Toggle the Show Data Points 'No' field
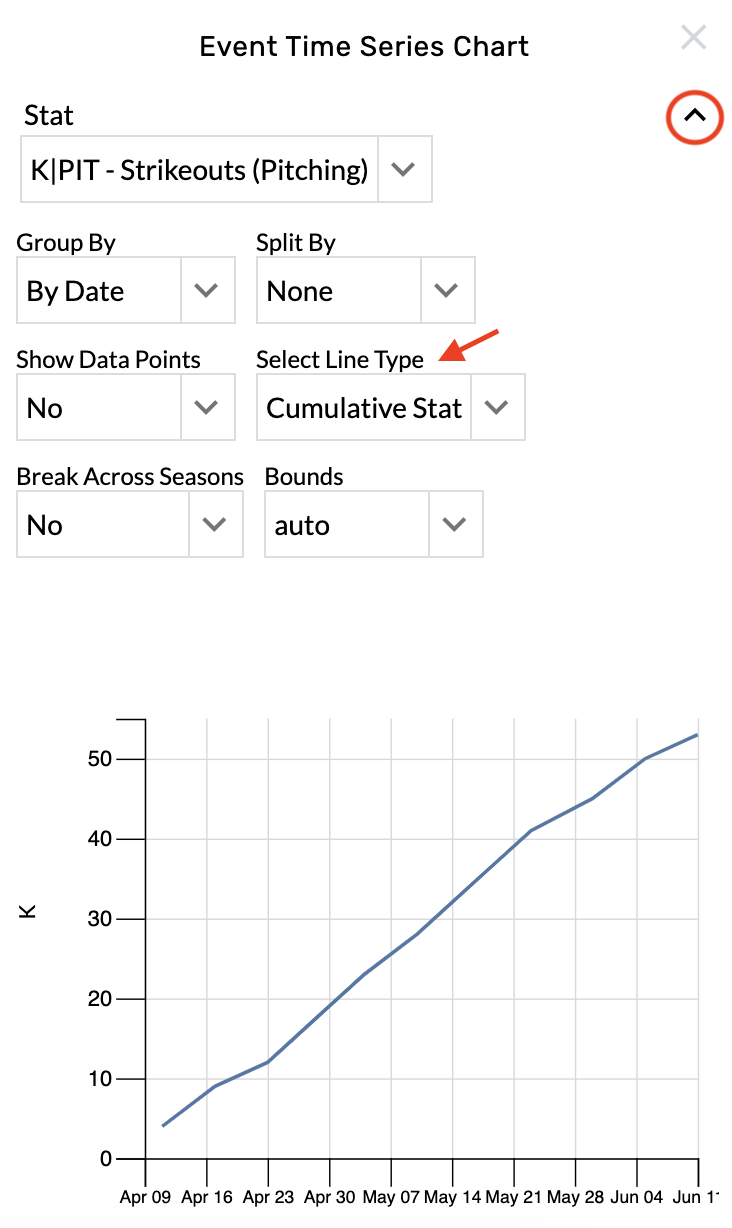Viewport: 732px width, 1228px height. point(99,408)
